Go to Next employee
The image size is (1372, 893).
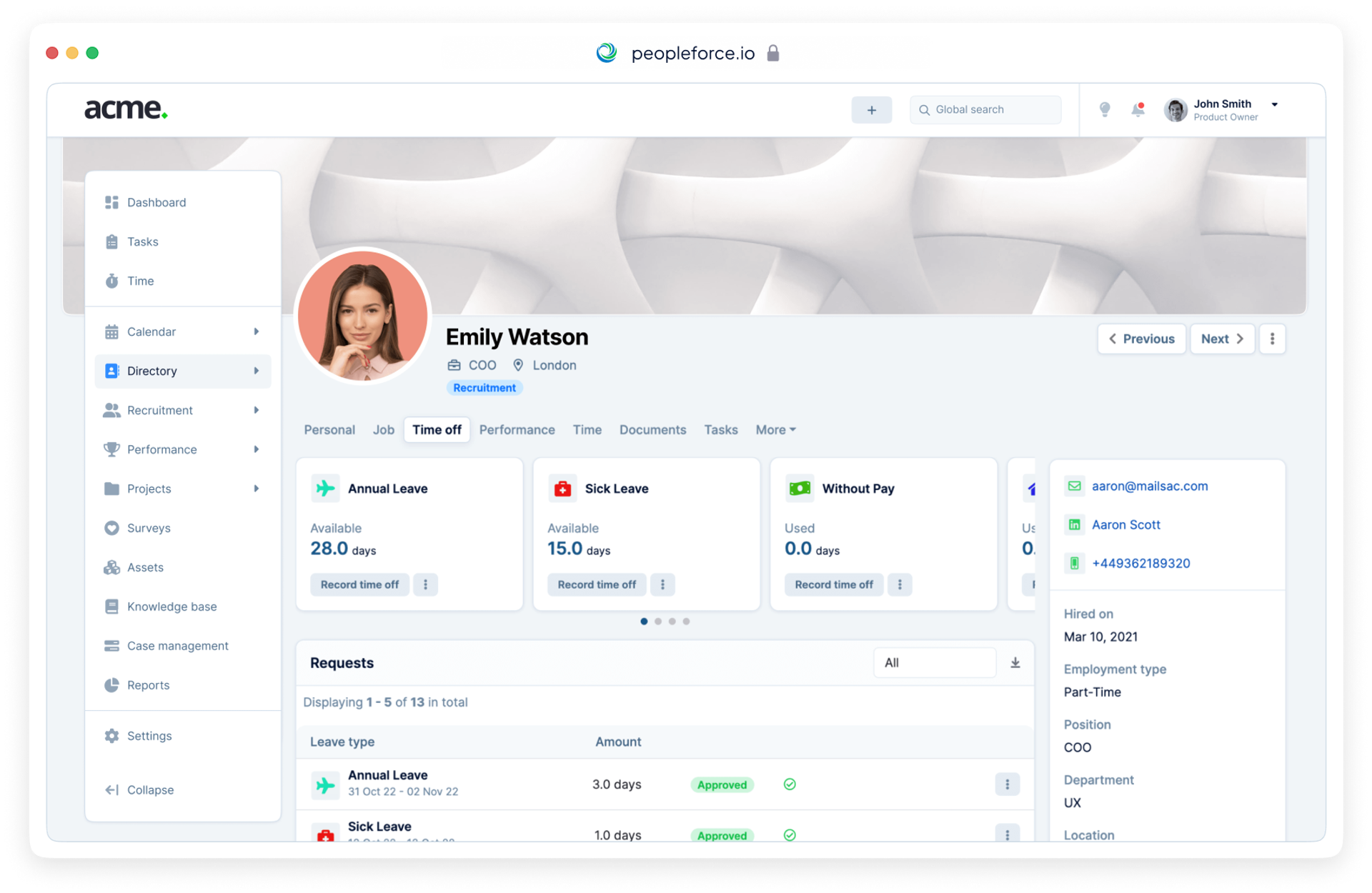1222,339
